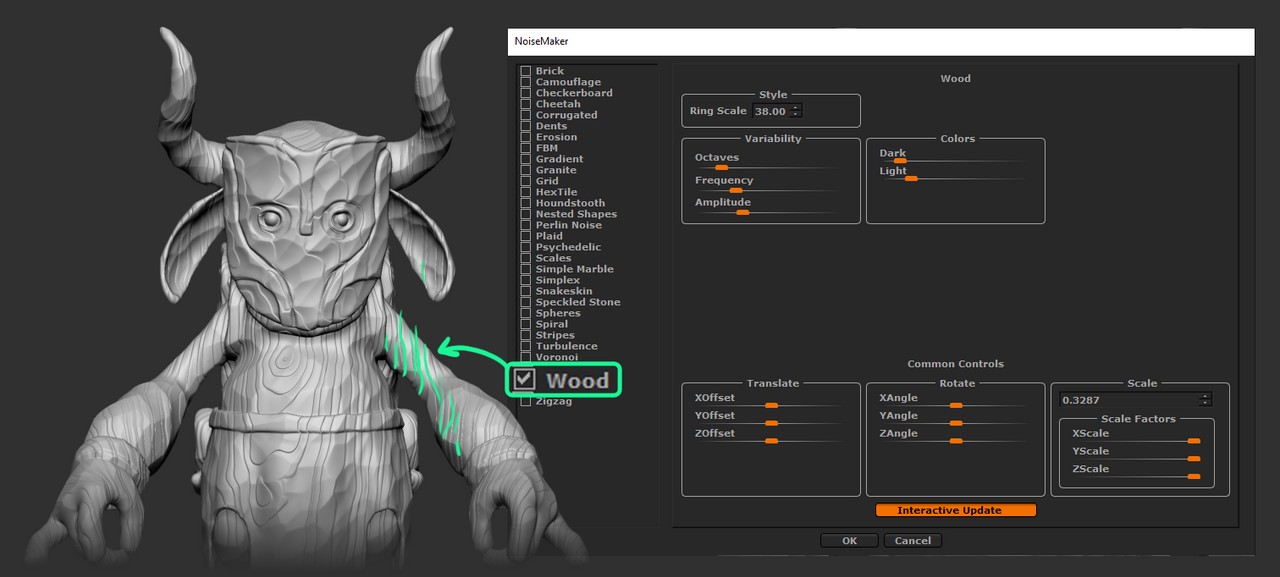Enable the Corrugated noise option
Image resolution: width=1280 pixels, height=577 pixels.
coord(526,115)
